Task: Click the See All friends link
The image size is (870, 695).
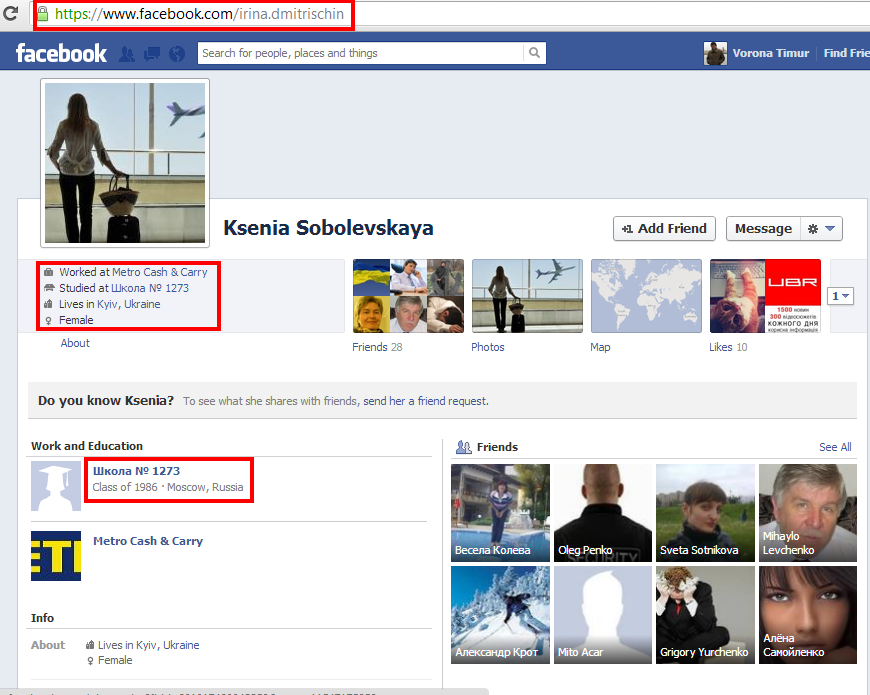Action: [835, 447]
